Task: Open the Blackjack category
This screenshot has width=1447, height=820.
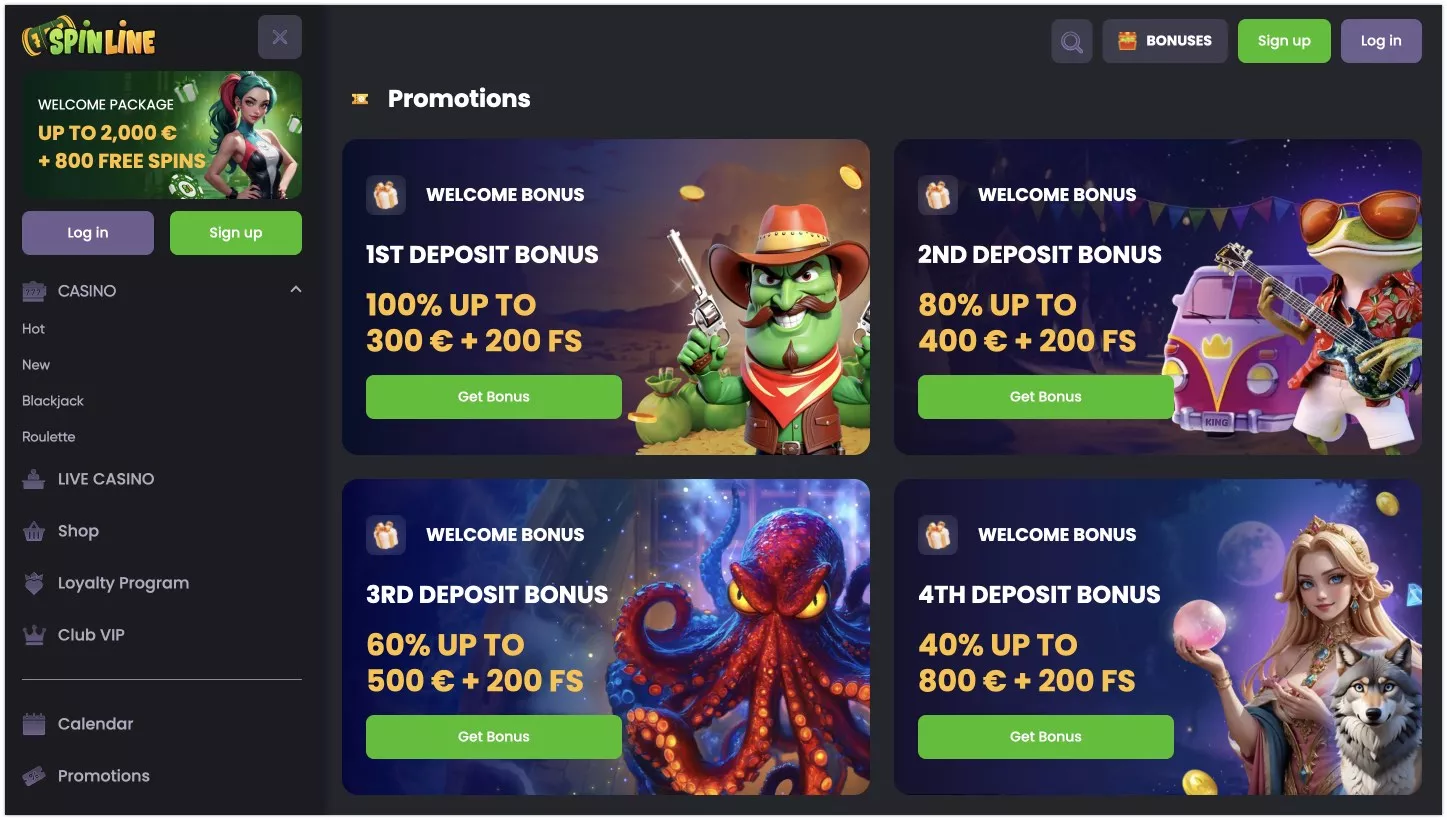Action: (x=53, y=401)
